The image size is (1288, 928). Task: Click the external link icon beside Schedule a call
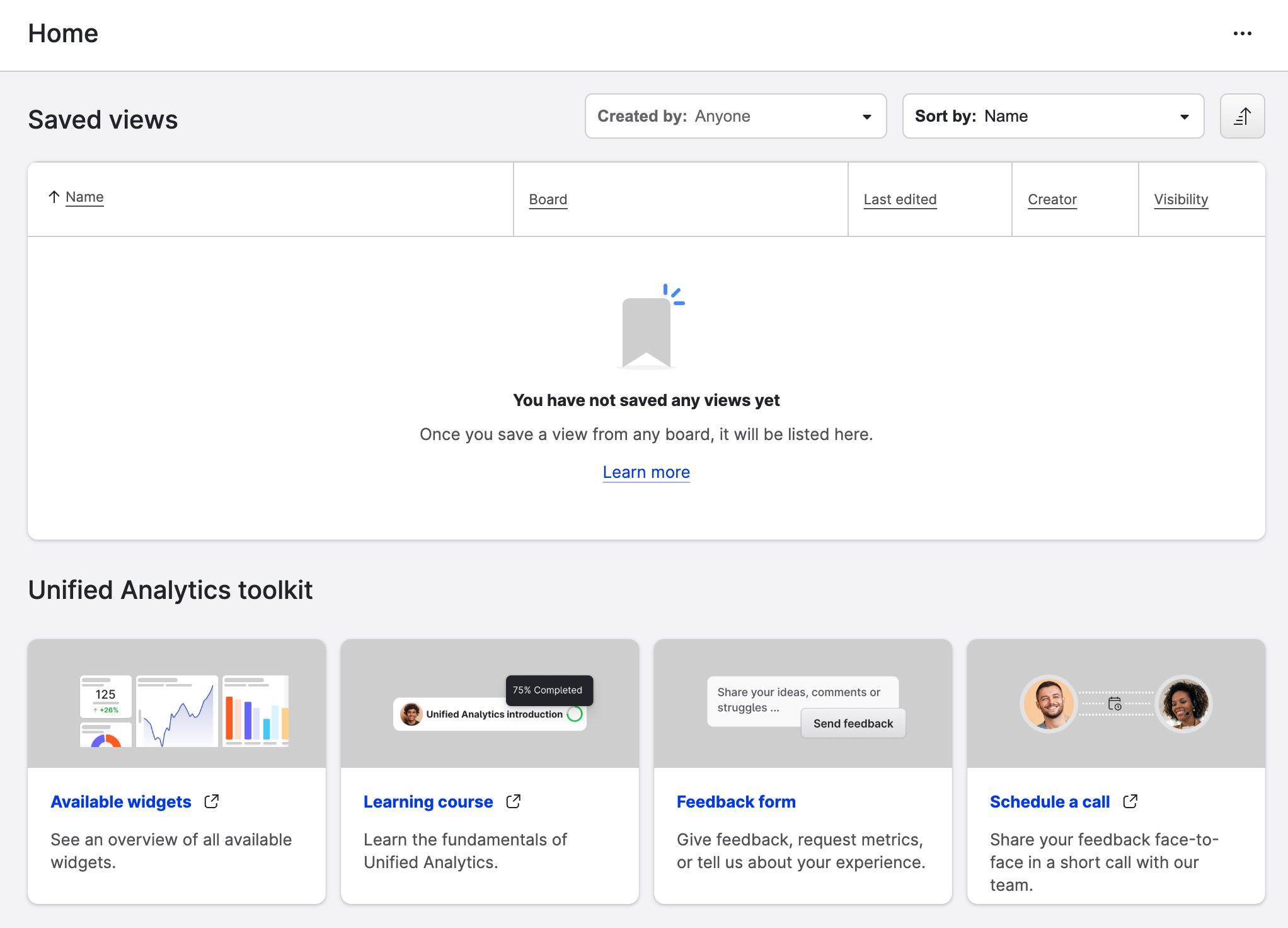click(1130, 801)
